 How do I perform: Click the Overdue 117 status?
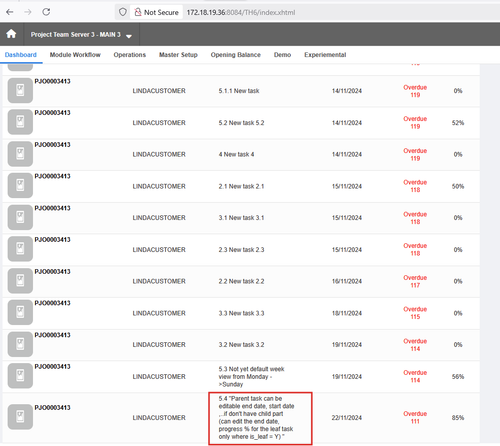415,281
